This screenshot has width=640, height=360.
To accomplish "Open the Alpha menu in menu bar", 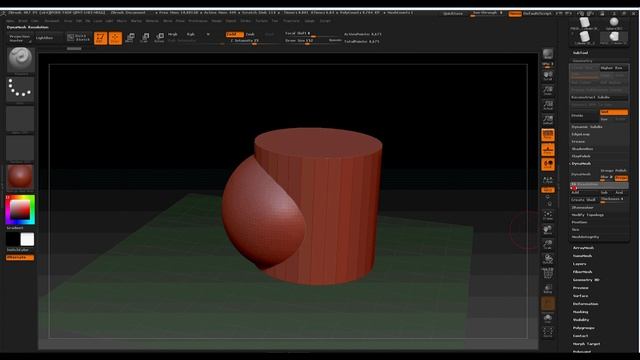I will coord(10,21).
